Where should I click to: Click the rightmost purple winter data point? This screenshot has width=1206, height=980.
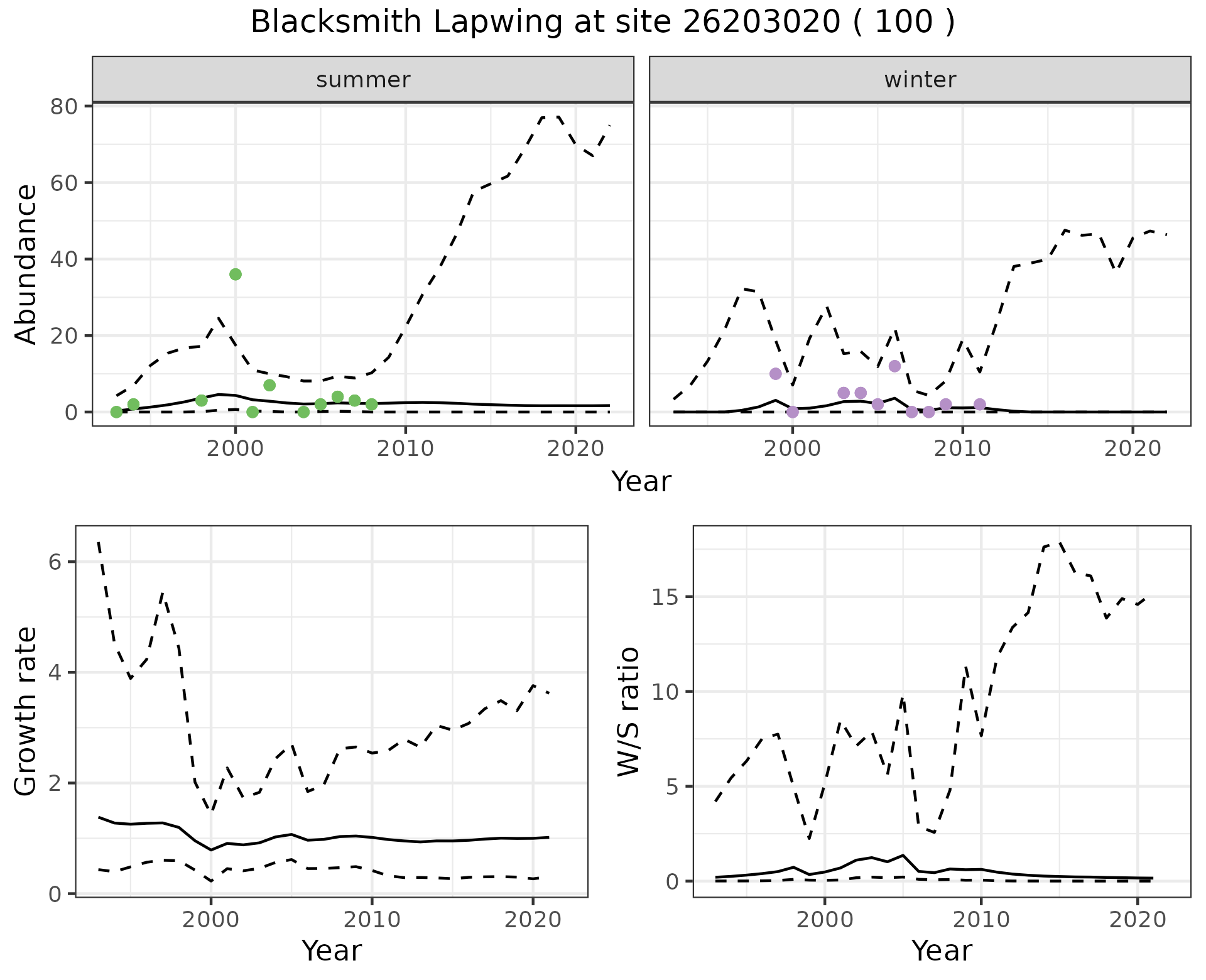pos(979,404)
